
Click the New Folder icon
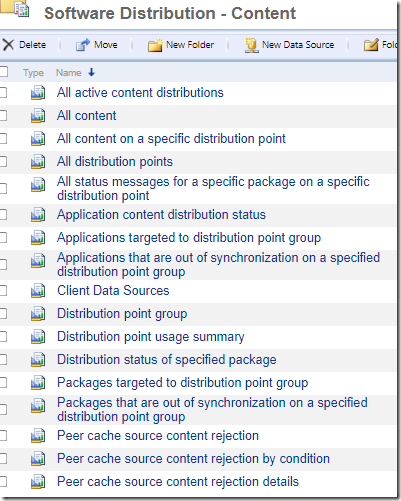click(155, 45)
